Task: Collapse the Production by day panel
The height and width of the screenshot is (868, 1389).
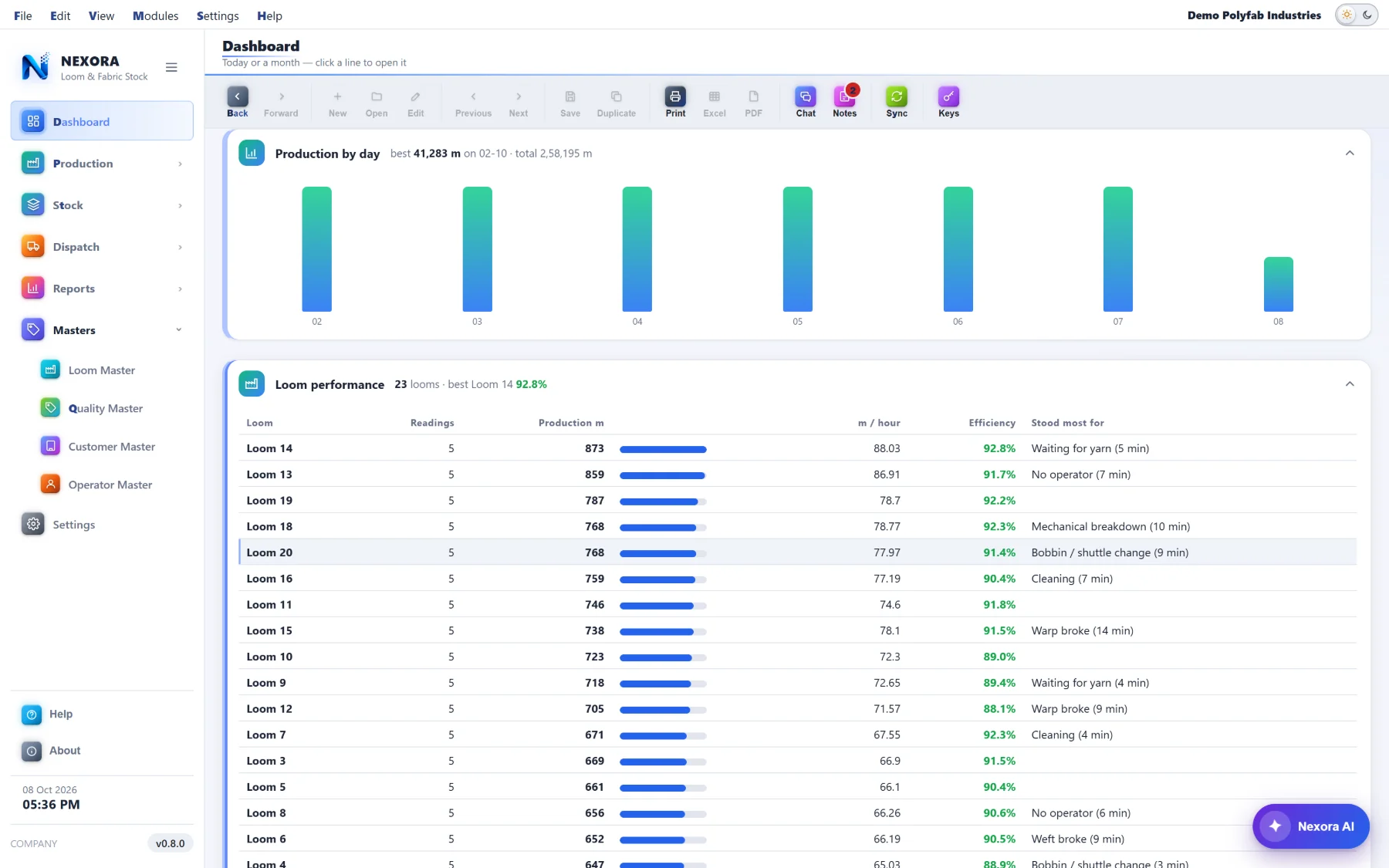Action: 1350,154
